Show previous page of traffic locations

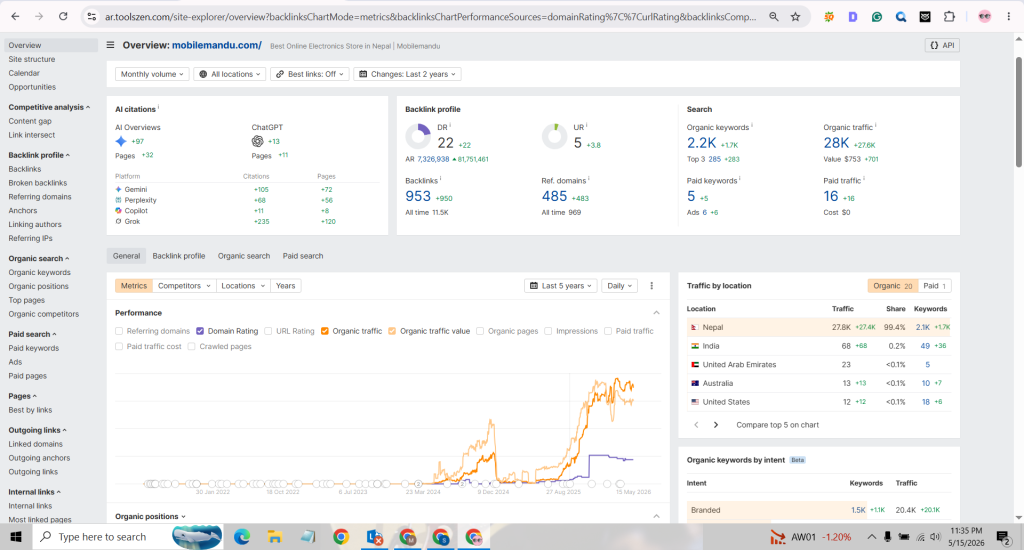pos(696,425)
